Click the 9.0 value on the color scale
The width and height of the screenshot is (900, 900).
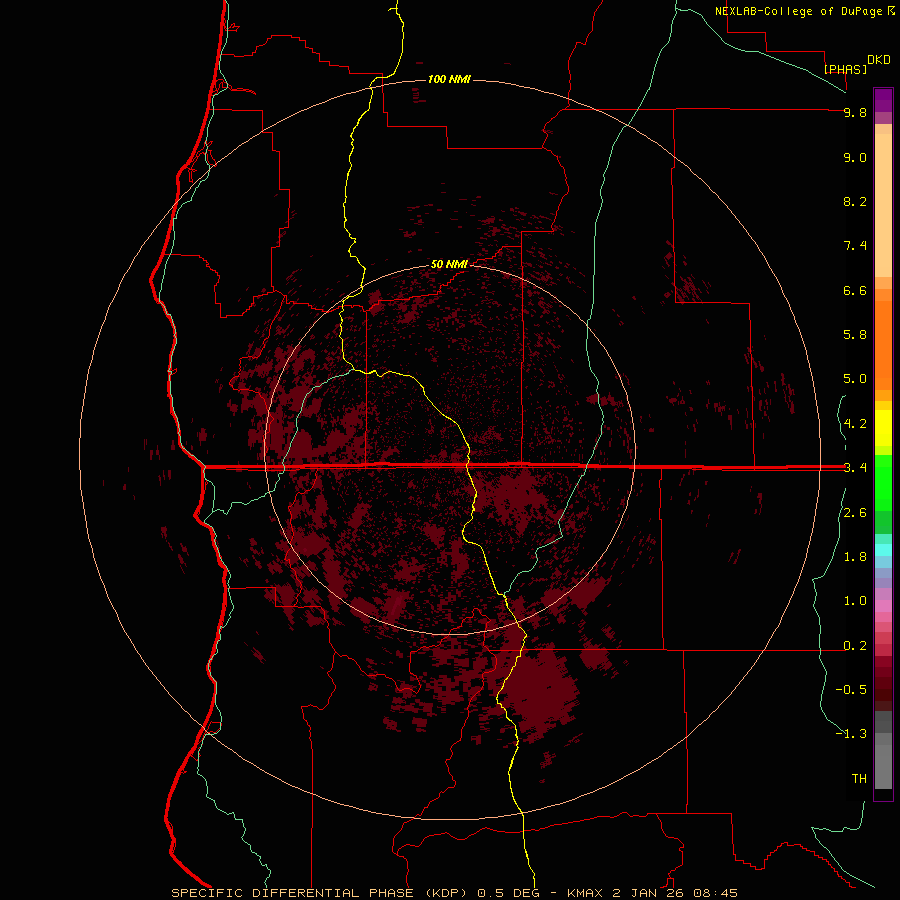pos(855,157)
